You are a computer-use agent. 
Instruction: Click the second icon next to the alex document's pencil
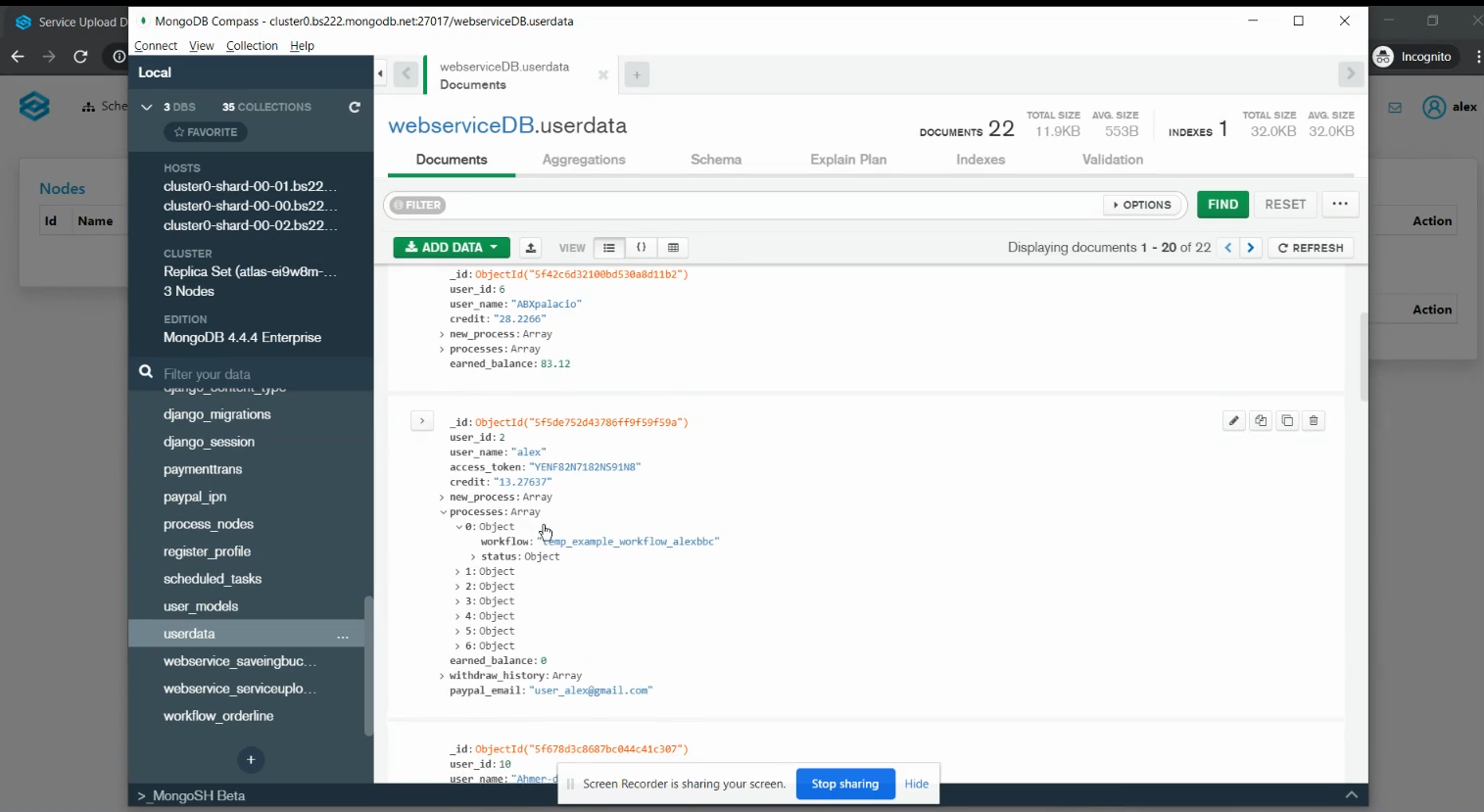point(1261,421)
